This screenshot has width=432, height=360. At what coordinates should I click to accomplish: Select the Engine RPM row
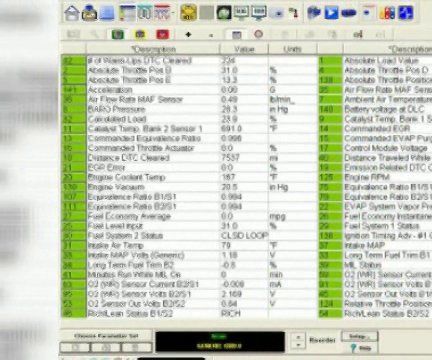(375, 177)
